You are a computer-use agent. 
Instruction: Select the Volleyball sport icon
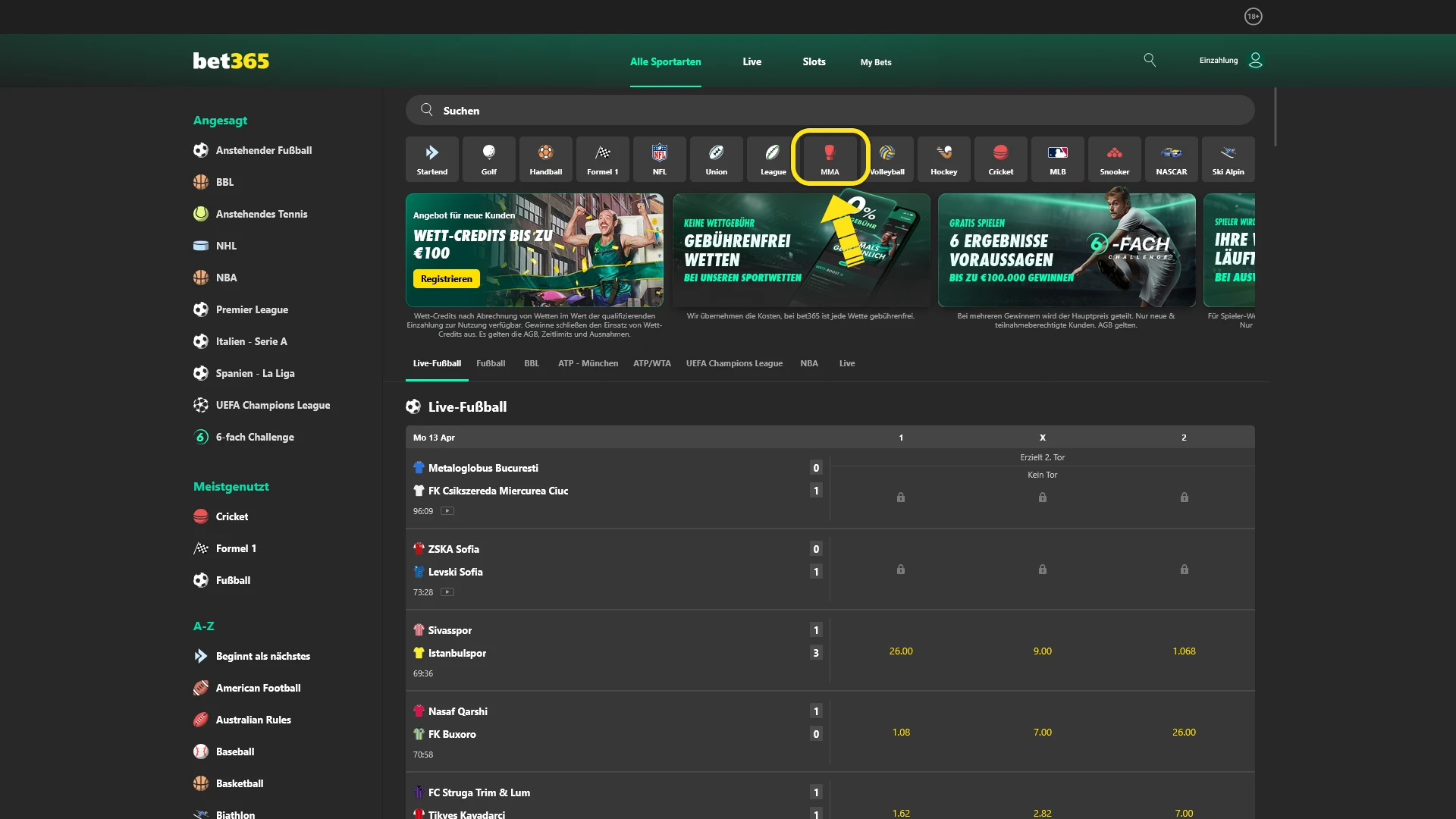tap(886, 159)
